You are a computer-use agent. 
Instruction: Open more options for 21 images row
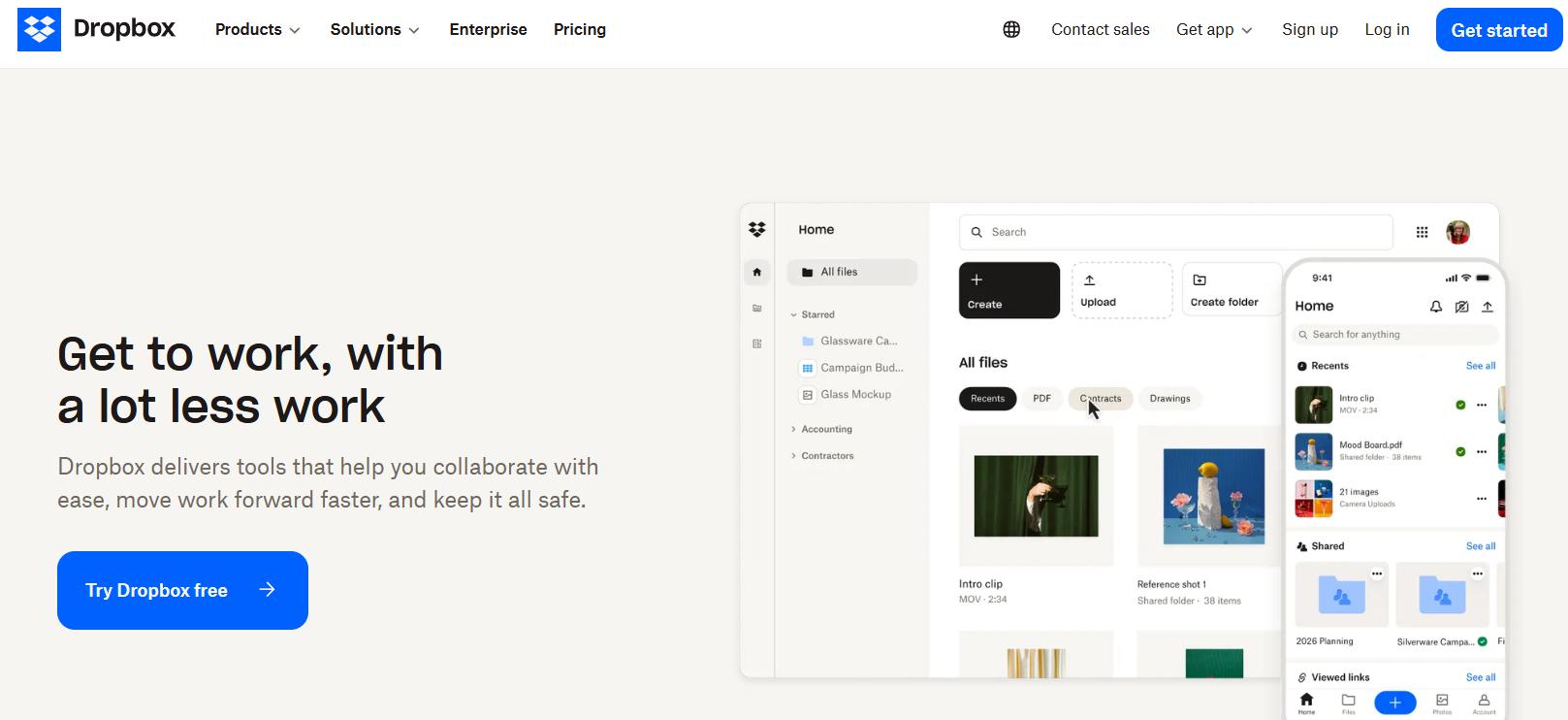[1482, 499]
